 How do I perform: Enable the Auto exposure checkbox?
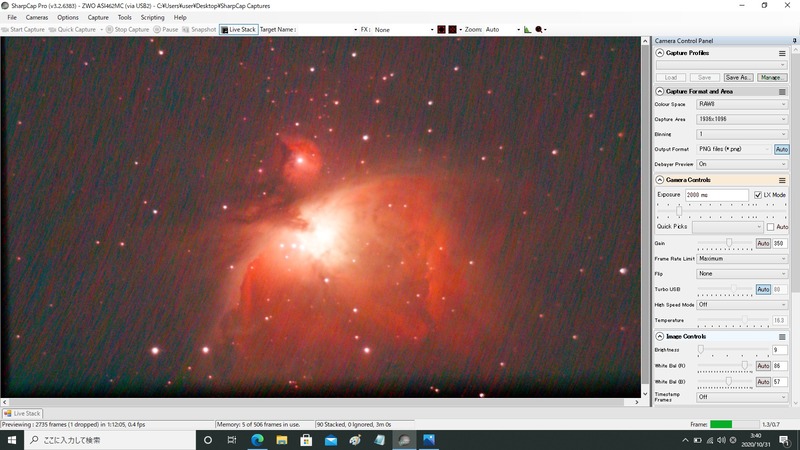point(770,227)
